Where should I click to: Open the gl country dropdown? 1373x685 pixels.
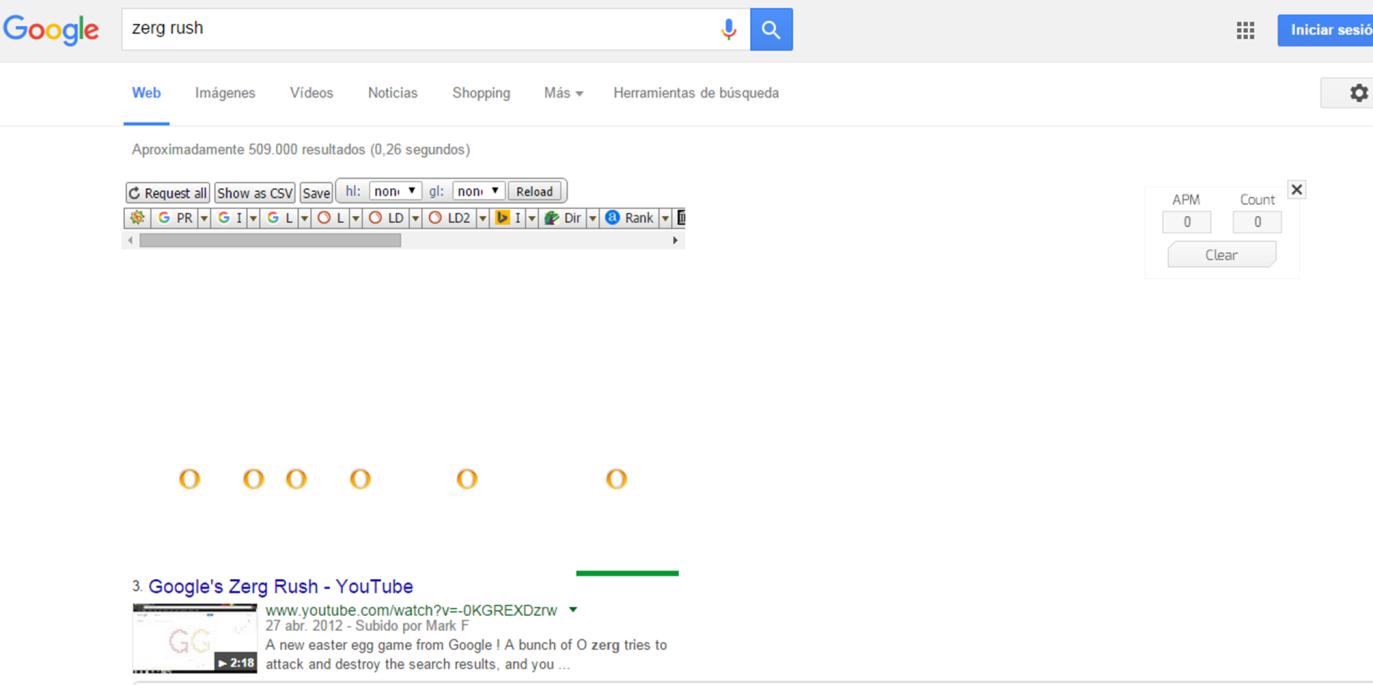[478, 191]
